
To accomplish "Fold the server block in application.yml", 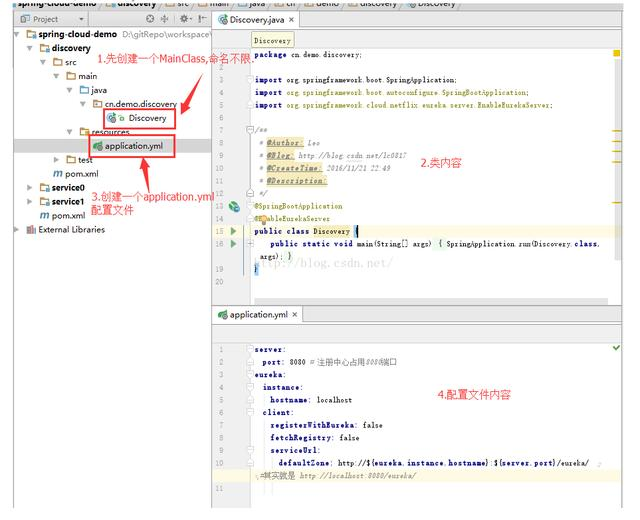I will click(250, 349).
